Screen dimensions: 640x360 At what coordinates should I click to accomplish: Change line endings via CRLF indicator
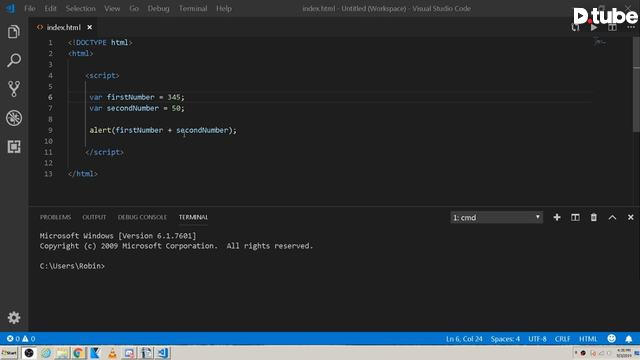coord(562,339)
